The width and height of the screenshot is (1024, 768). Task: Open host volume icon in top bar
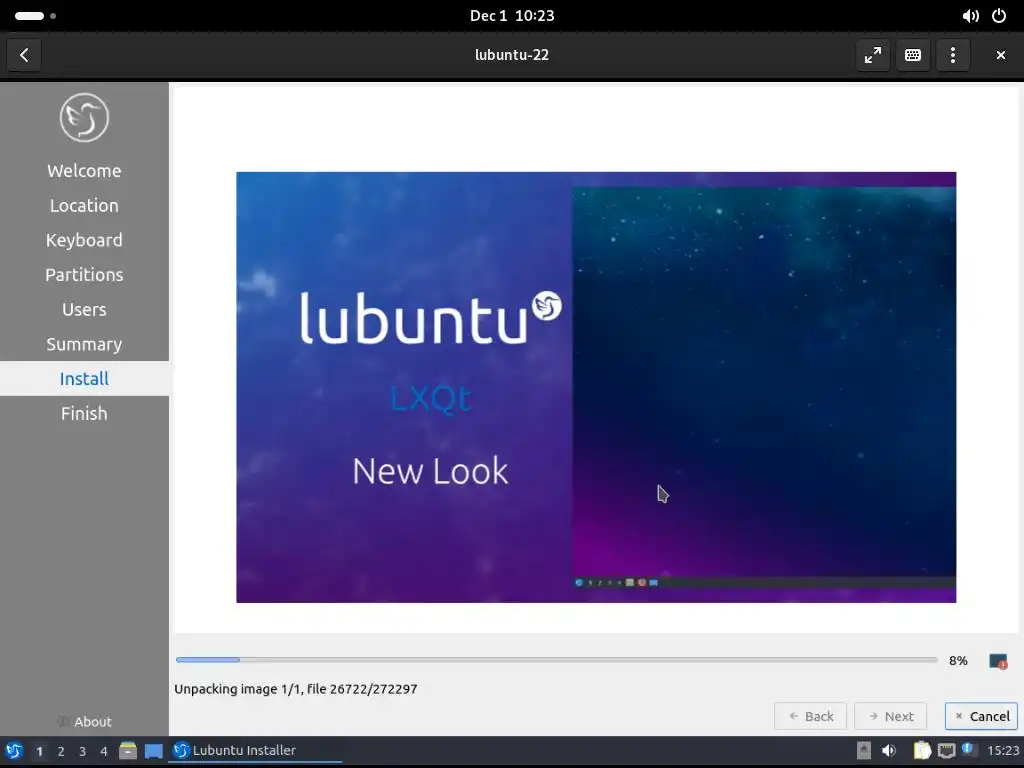tap(970, 16)
